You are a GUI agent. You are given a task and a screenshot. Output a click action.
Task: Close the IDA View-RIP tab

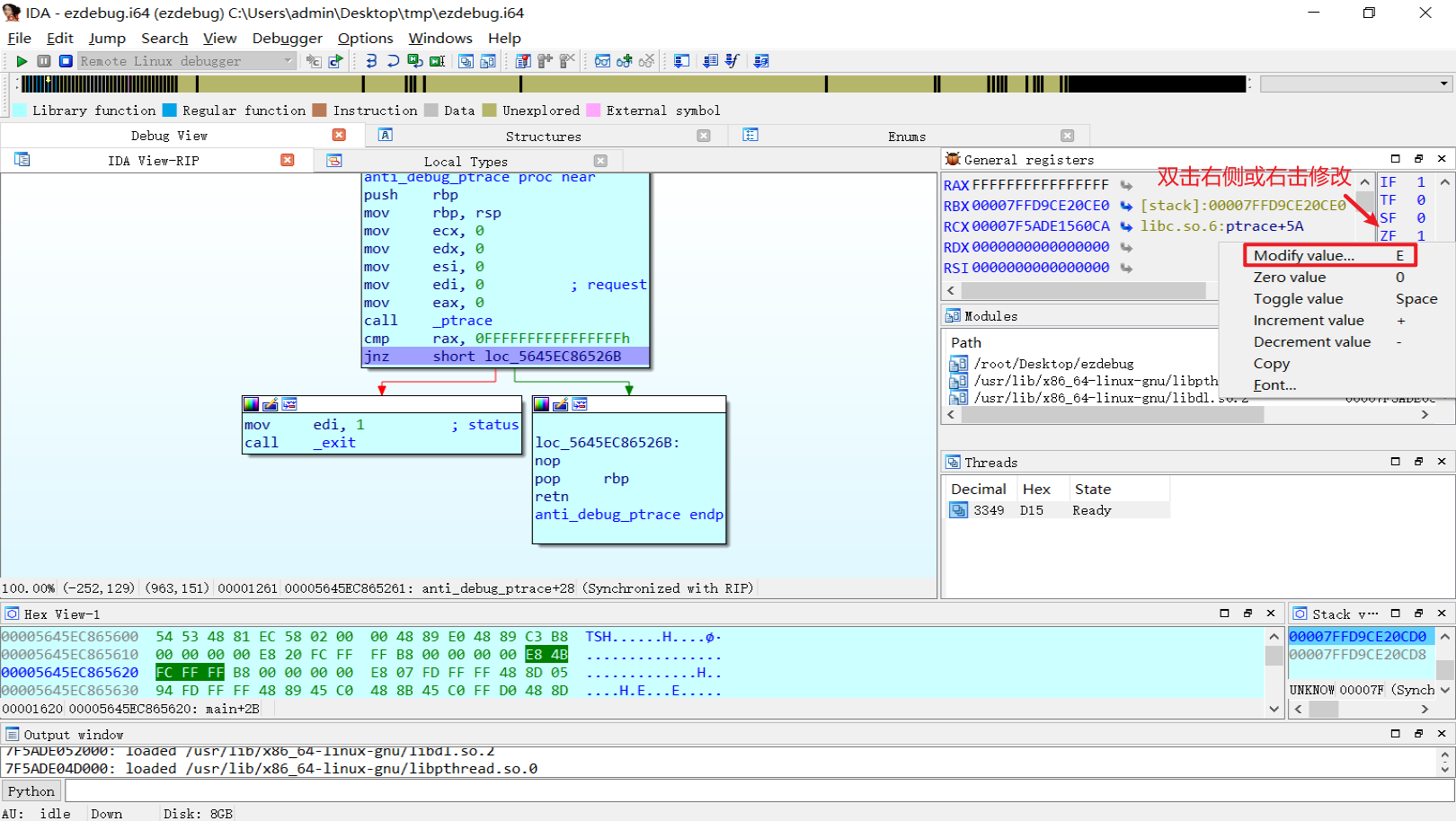click(288, 160)
